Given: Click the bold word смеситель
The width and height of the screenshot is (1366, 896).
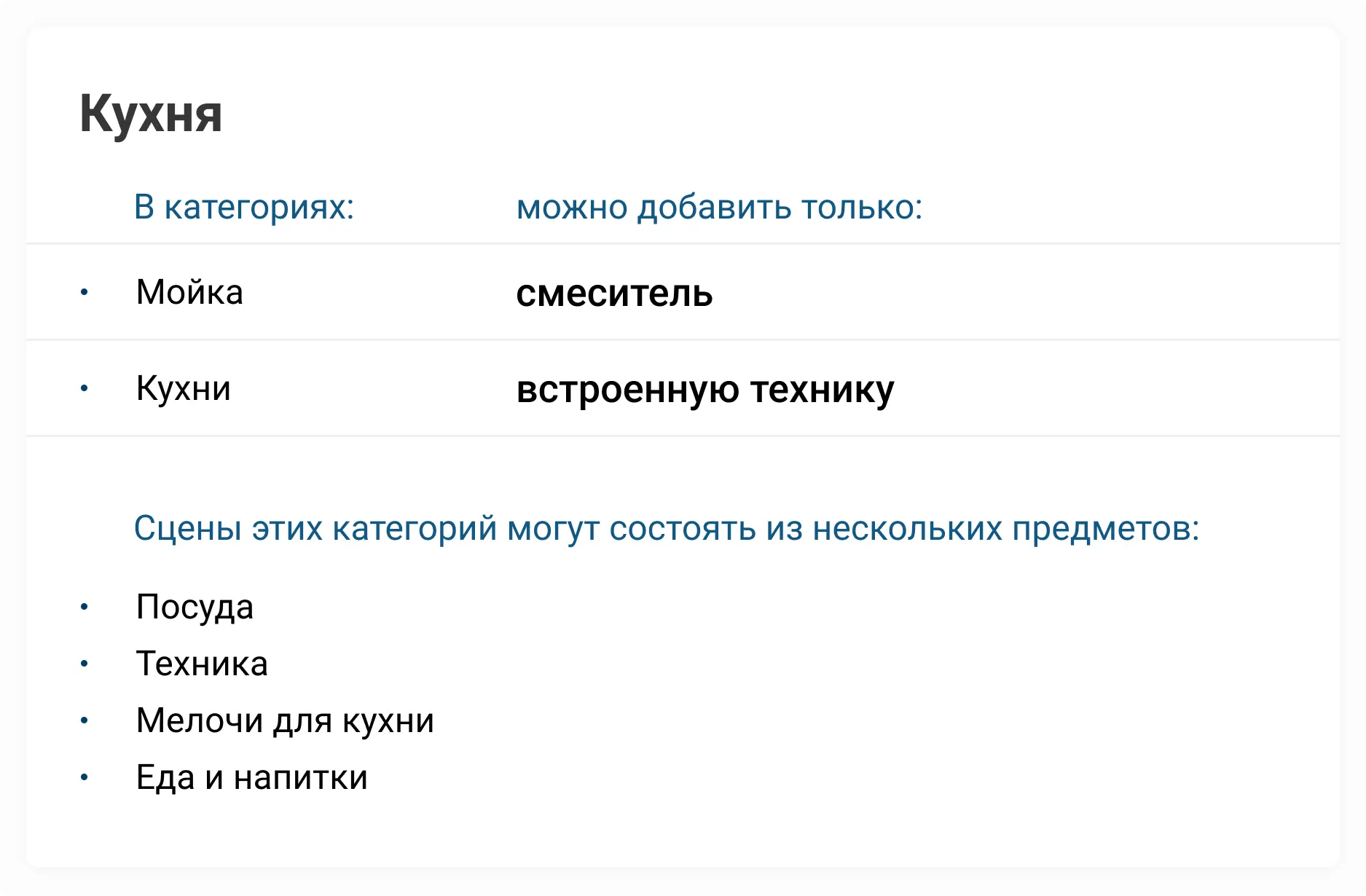Looking at the screenshot, I should (x=614, y=294).
